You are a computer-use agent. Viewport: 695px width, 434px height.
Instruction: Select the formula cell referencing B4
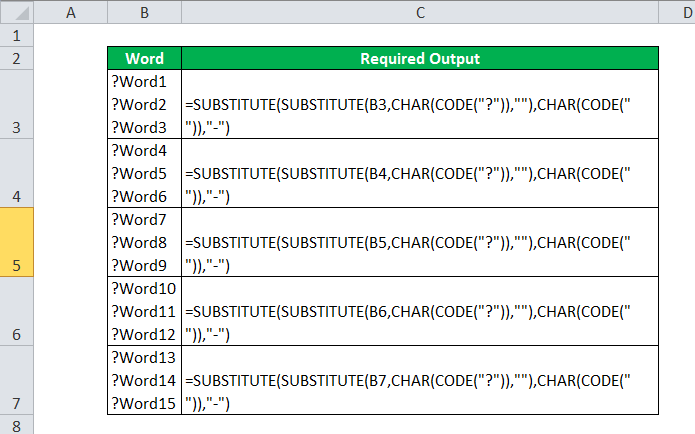pyautogui.click(x=420, y=173)
